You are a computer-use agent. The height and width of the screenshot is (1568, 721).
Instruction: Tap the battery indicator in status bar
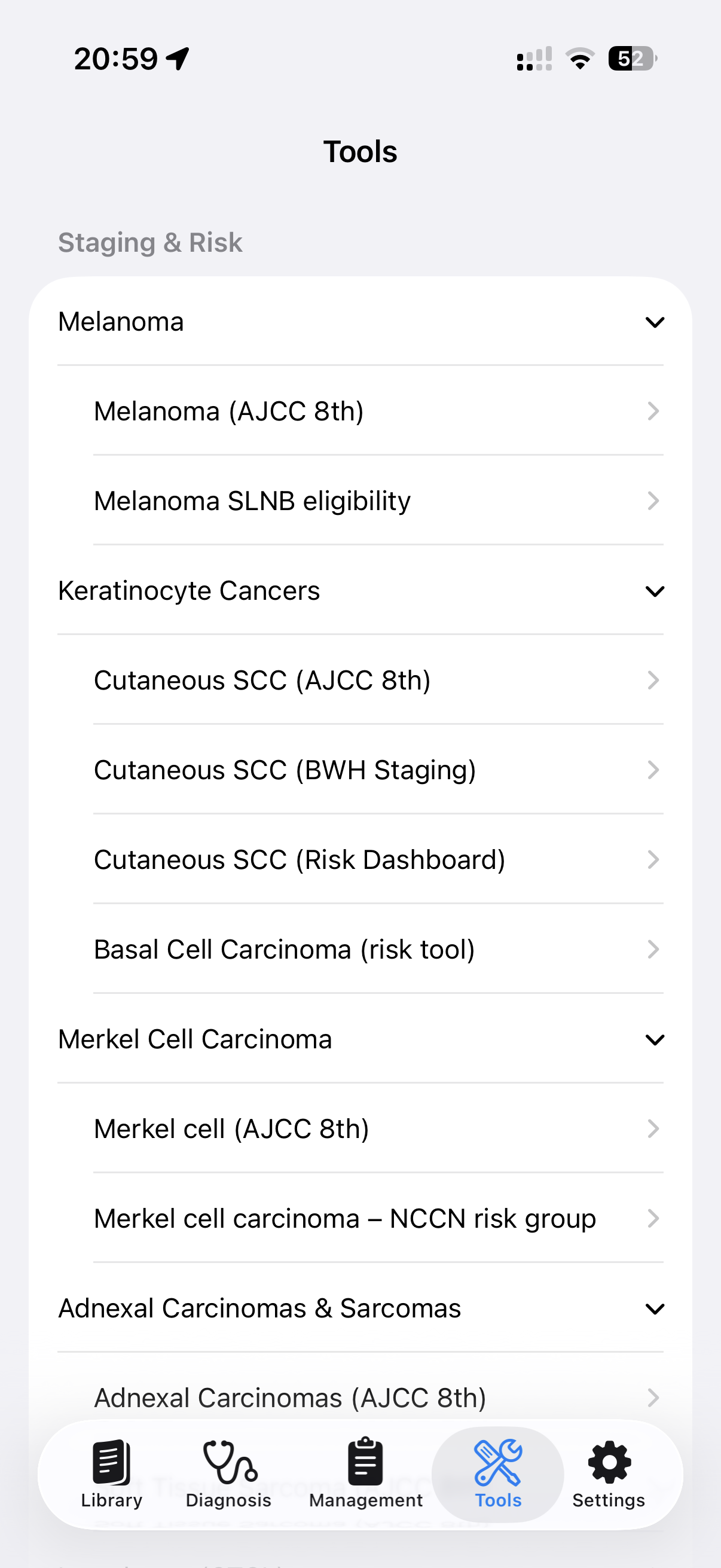point(631,59)
